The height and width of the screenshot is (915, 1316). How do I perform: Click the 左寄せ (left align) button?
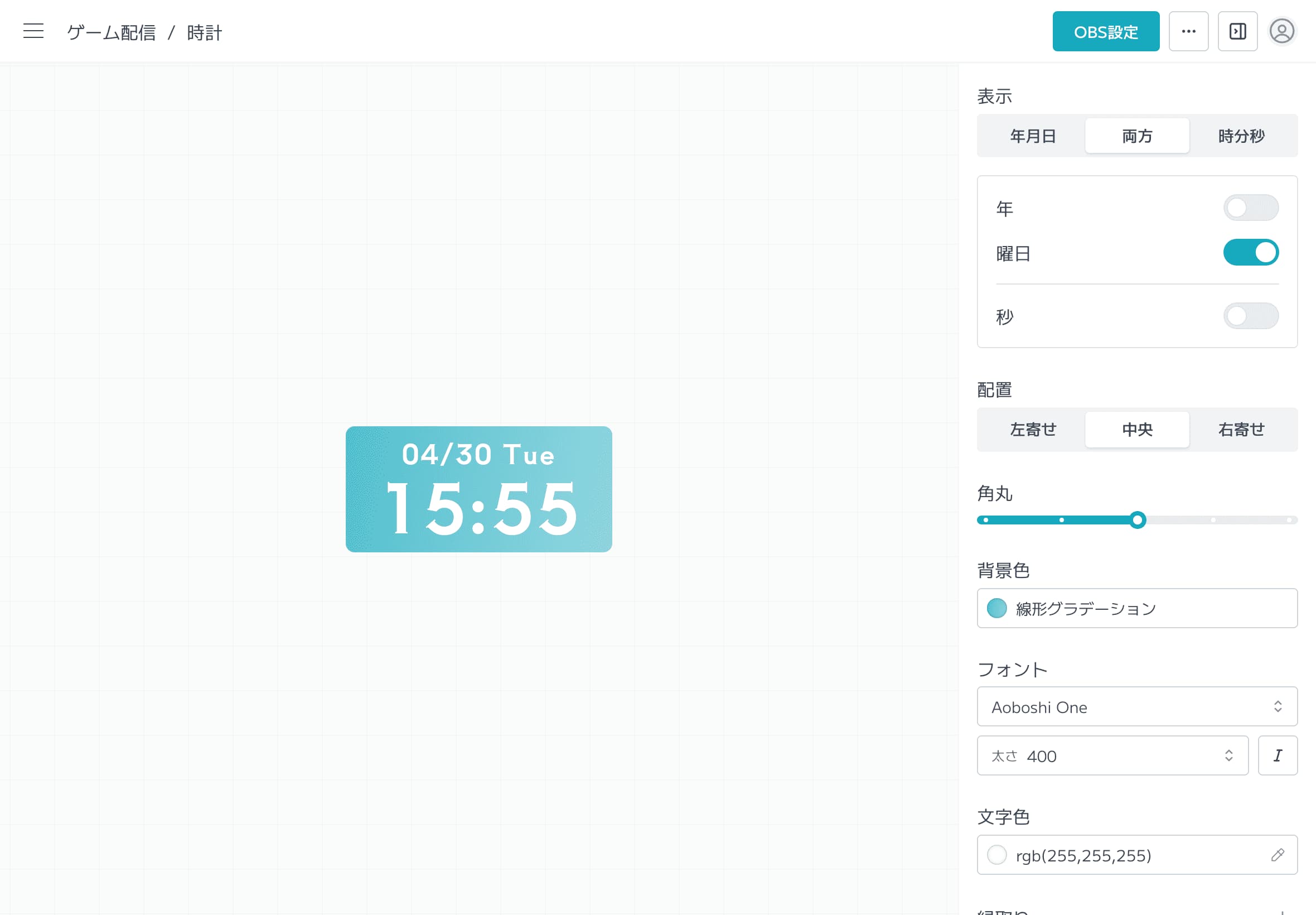coord(1032,430)
